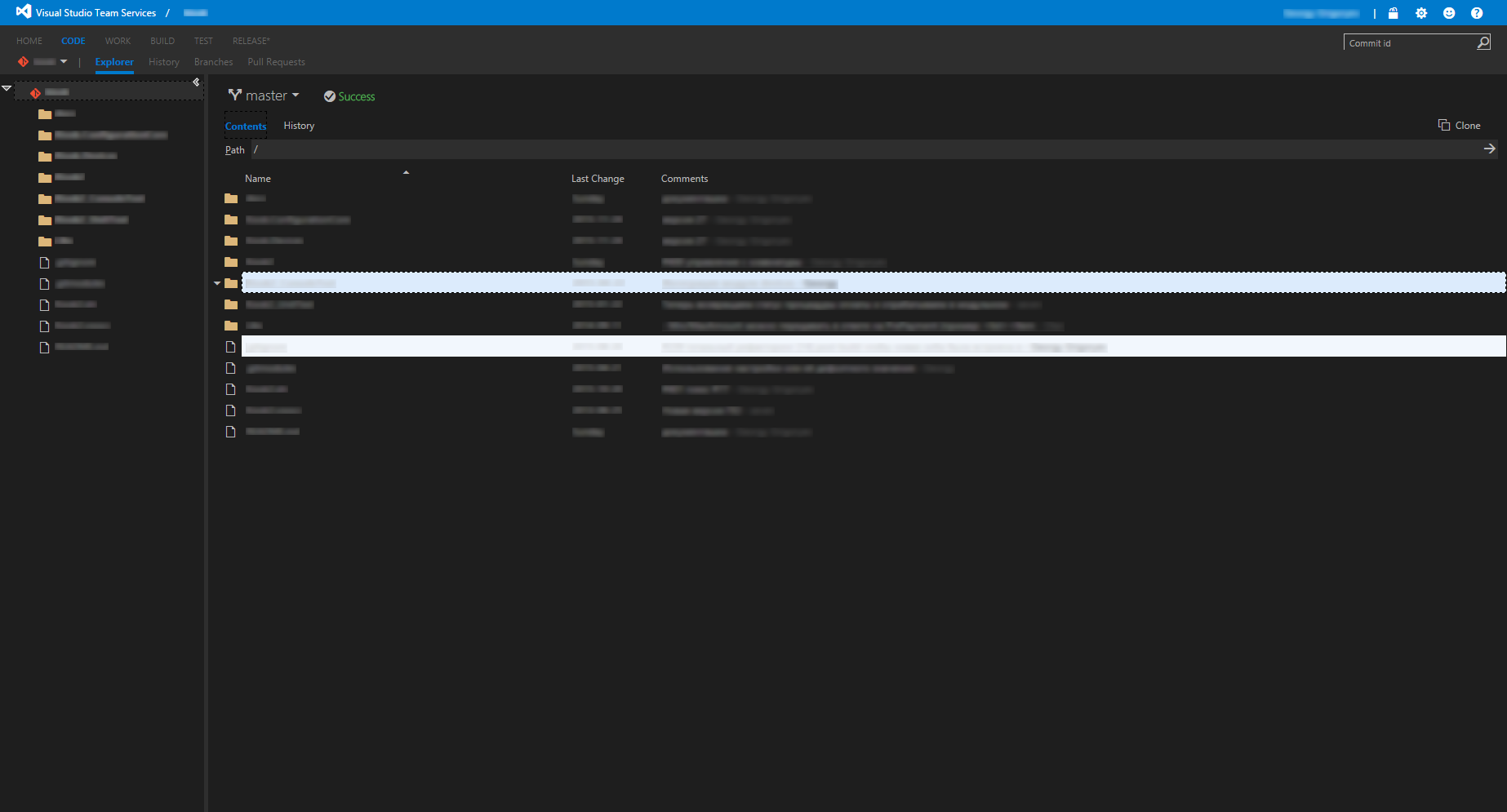
Task: Switch to the WORK hub
Action: click(x=118, y=41)
